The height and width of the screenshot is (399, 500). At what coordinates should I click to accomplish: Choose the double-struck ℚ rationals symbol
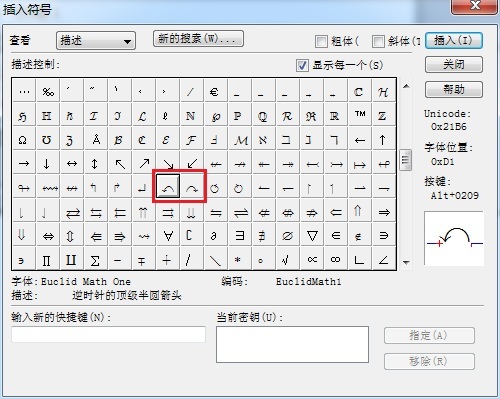263,116
